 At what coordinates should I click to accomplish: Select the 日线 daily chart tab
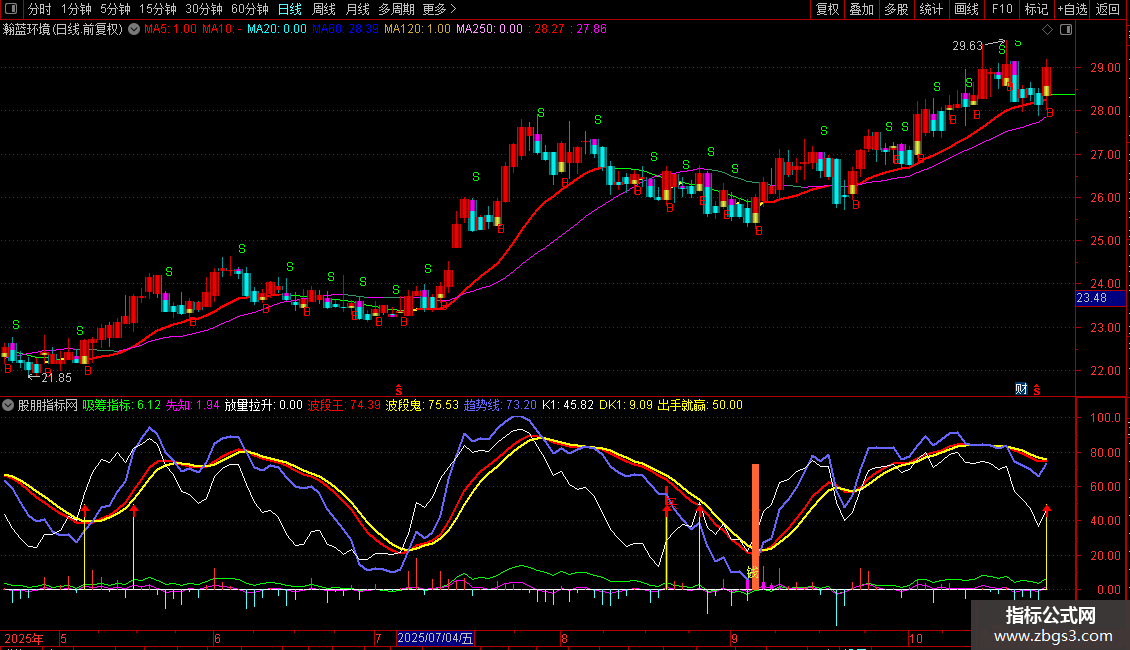coord(290,9)
